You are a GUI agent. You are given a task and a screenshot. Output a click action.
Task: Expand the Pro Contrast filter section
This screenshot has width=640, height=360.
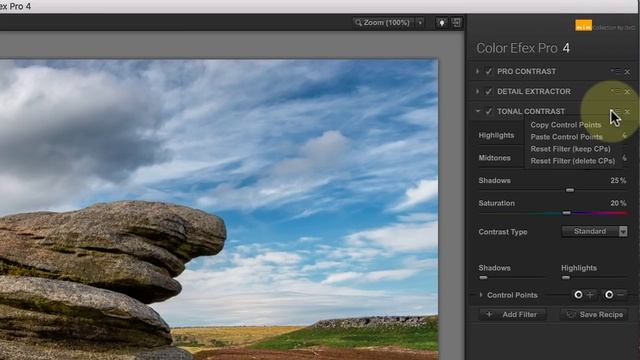coord(477,71)
